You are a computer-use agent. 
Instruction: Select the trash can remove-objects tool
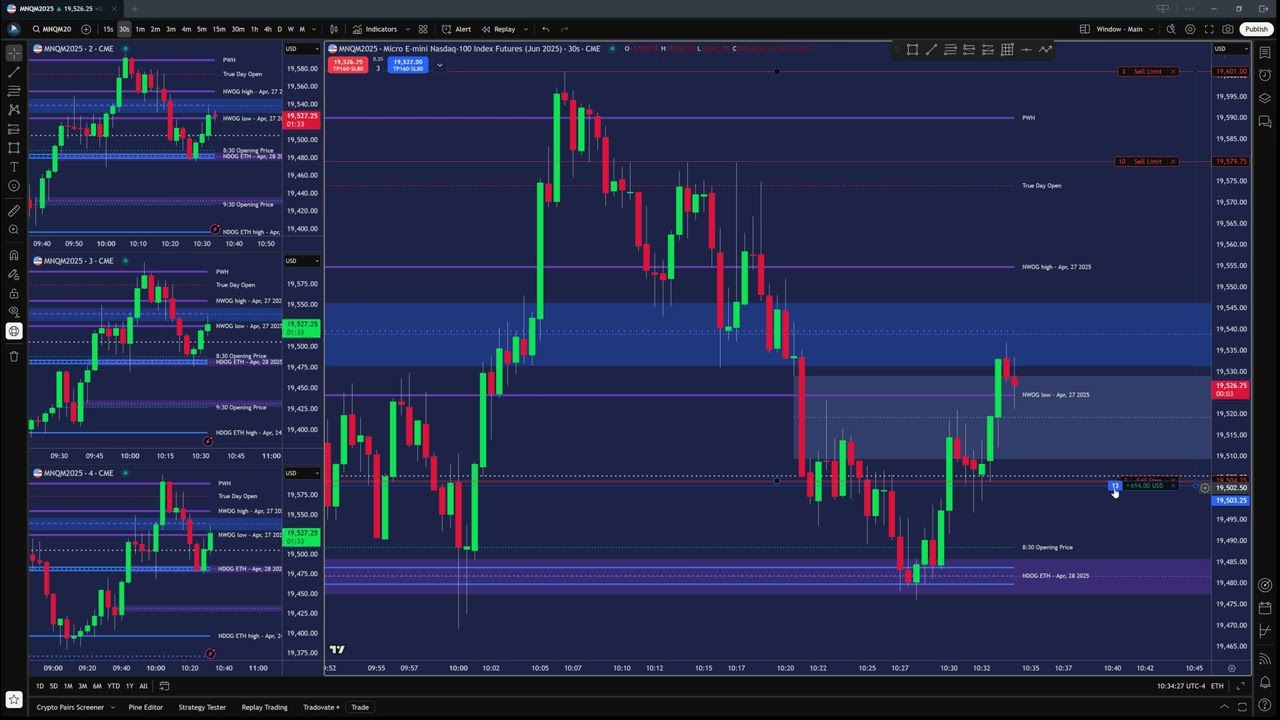(14, 356)
